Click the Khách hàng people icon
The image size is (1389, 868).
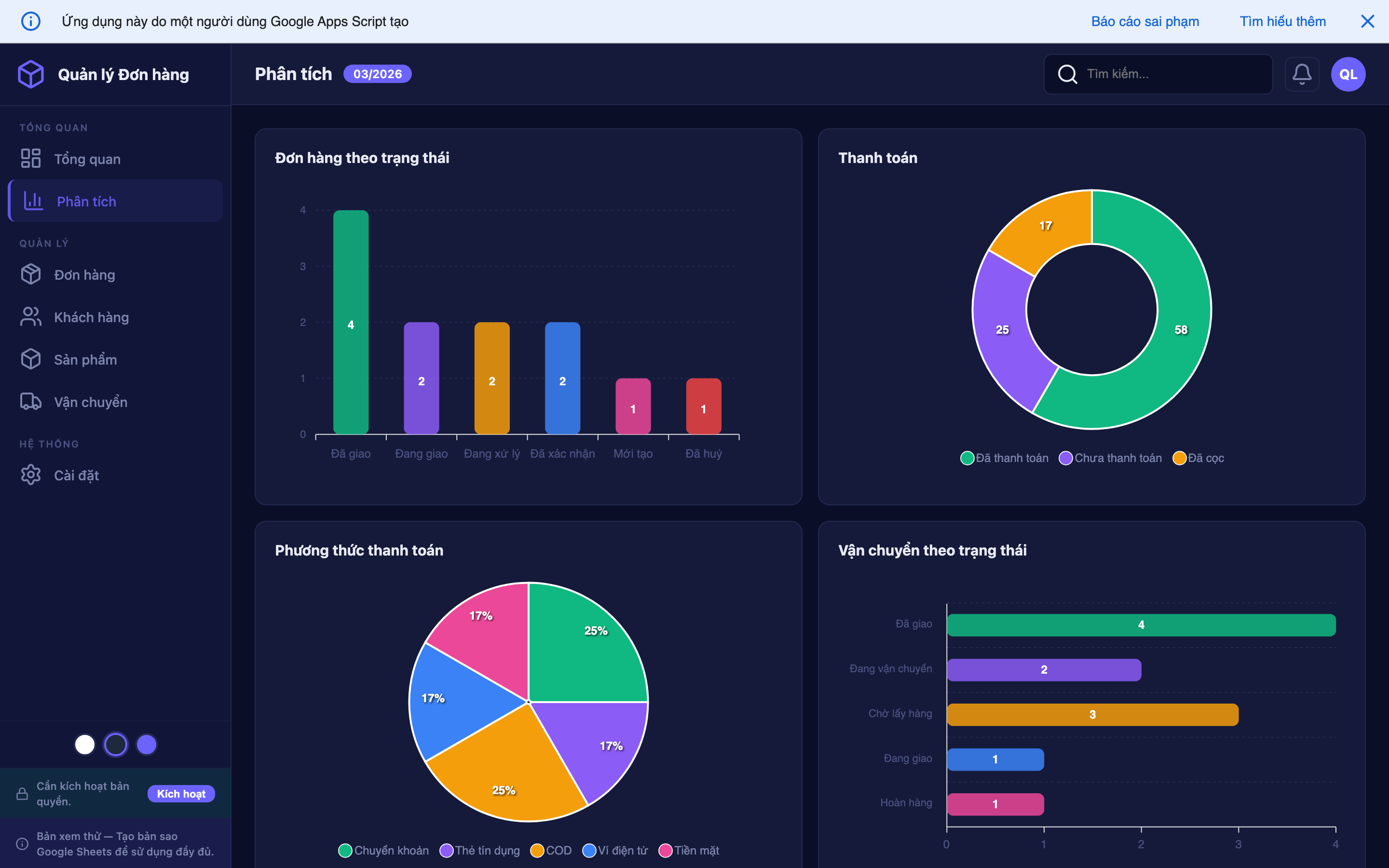point(31,317)
